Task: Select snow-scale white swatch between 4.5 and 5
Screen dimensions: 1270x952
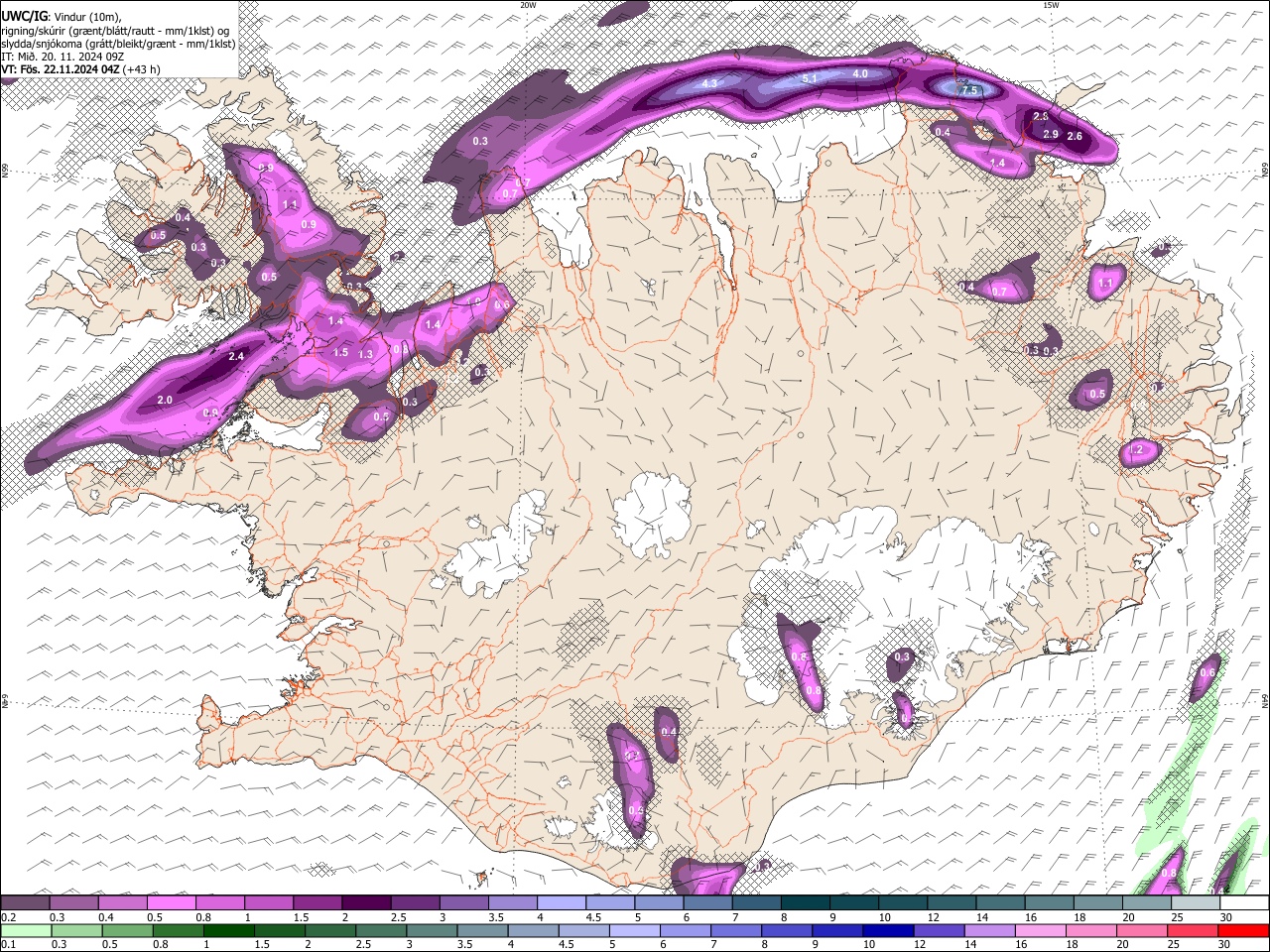Action: [610, 903]
